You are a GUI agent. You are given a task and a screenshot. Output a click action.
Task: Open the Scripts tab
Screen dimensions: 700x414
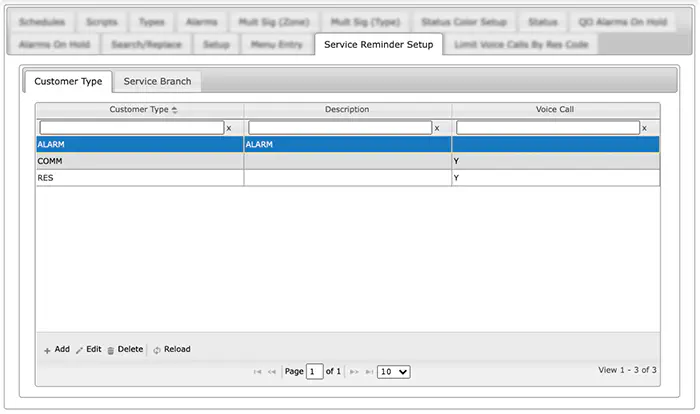(x=101, y=22)
